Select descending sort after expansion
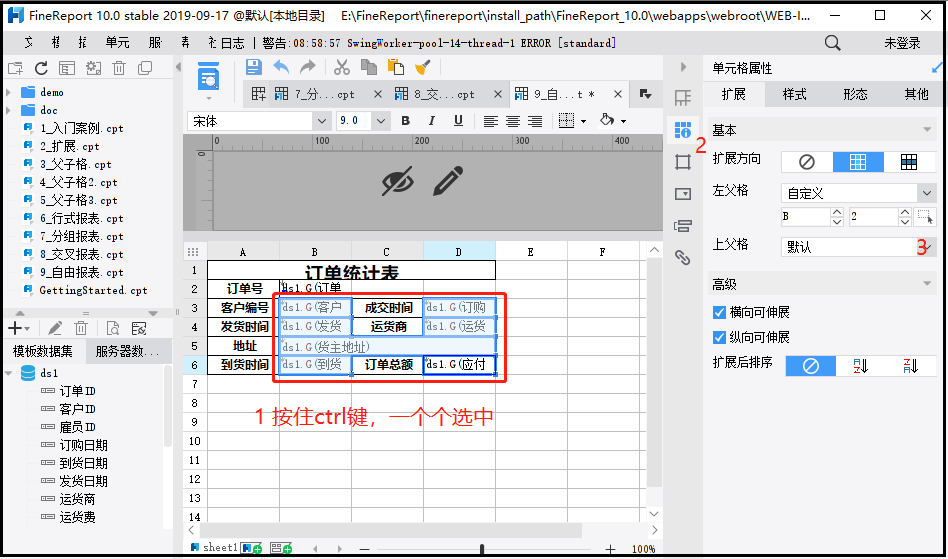948x559 pixels. tap(911, 366)
